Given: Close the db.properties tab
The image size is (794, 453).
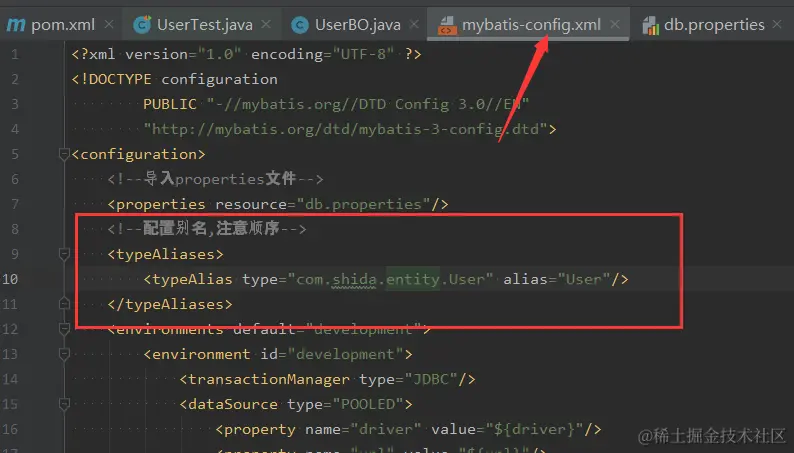Looking at the screenshot, I should tap(777, 24).
